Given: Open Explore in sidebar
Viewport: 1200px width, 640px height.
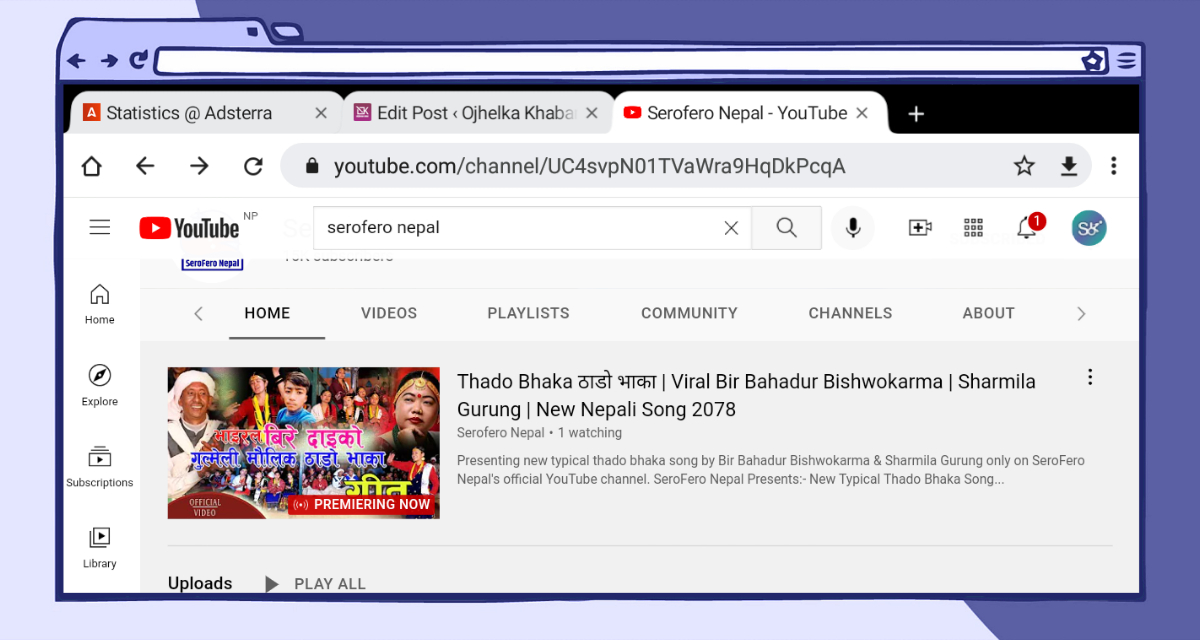Looking at the screenshot, I should click(x=100, y=385).
